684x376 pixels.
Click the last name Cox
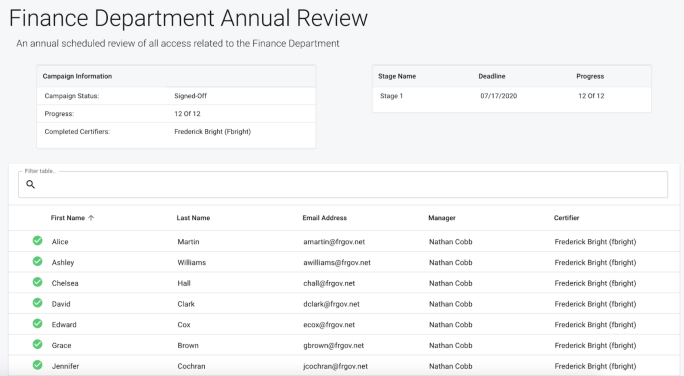[184, 325]
